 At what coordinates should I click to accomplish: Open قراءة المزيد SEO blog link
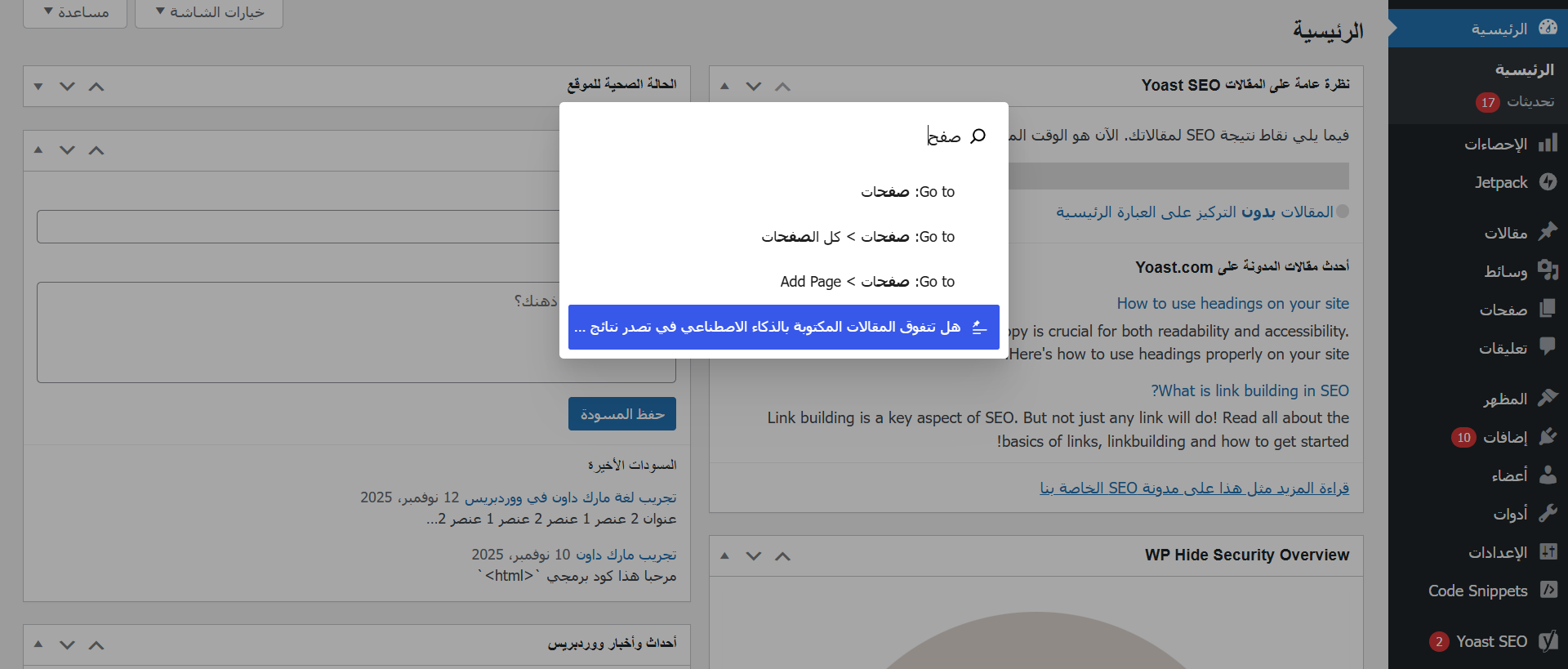(1195, 488)
